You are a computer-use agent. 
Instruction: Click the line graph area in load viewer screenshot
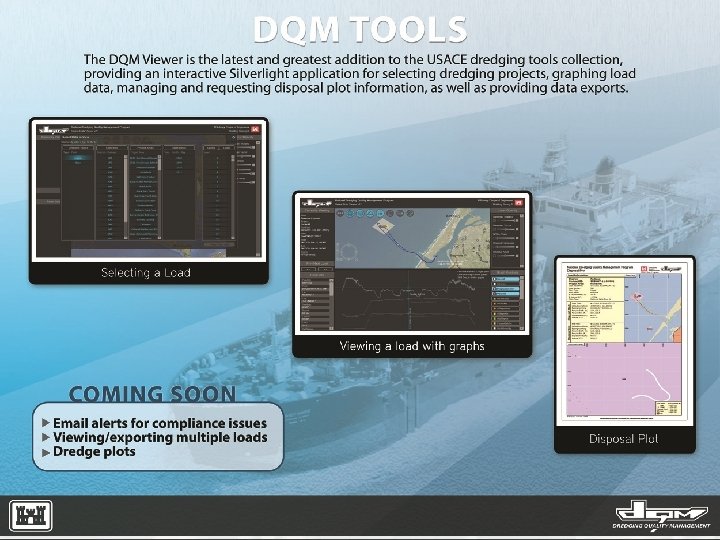point(412,299)
